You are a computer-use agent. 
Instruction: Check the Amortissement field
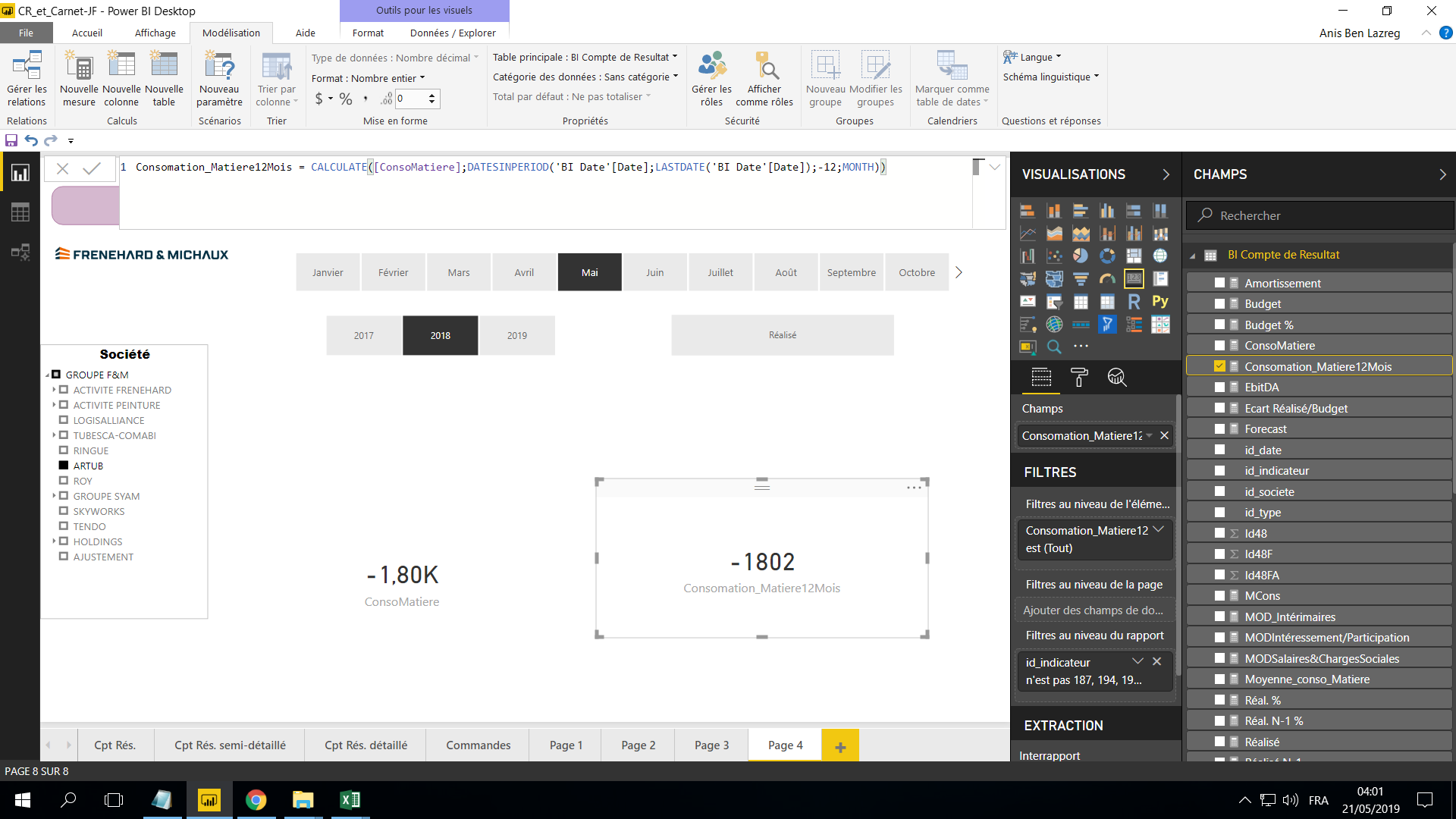coord(1219,283)
